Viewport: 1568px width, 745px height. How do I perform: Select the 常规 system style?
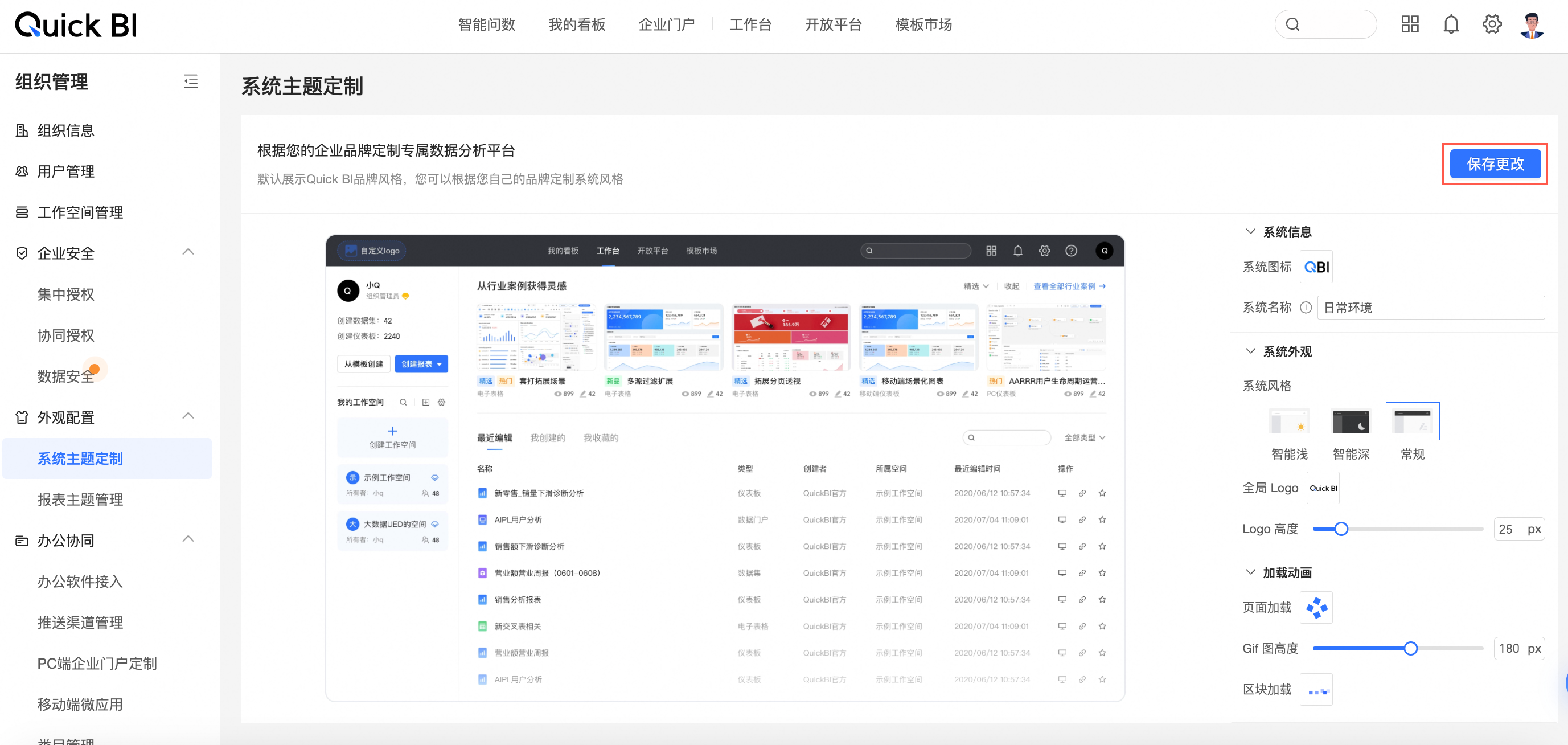tap(1412, 421)
